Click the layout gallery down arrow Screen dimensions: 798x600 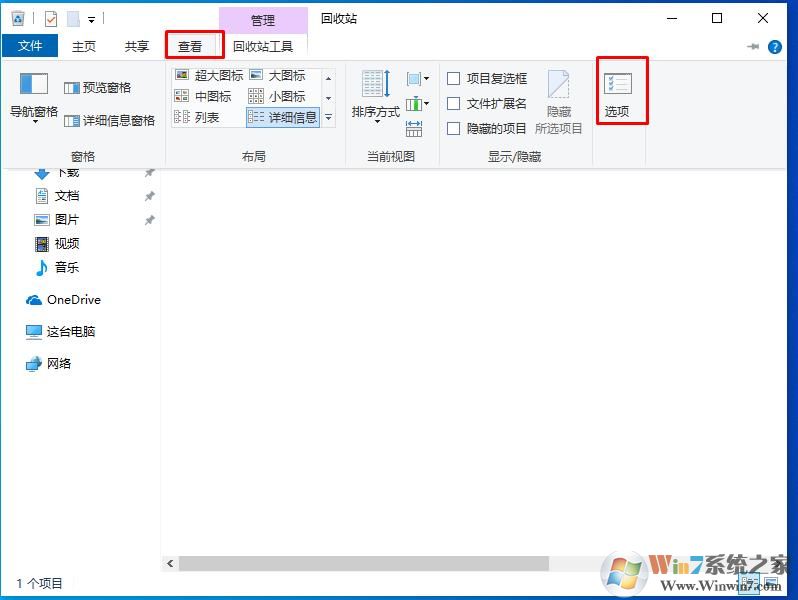[329, 98]
